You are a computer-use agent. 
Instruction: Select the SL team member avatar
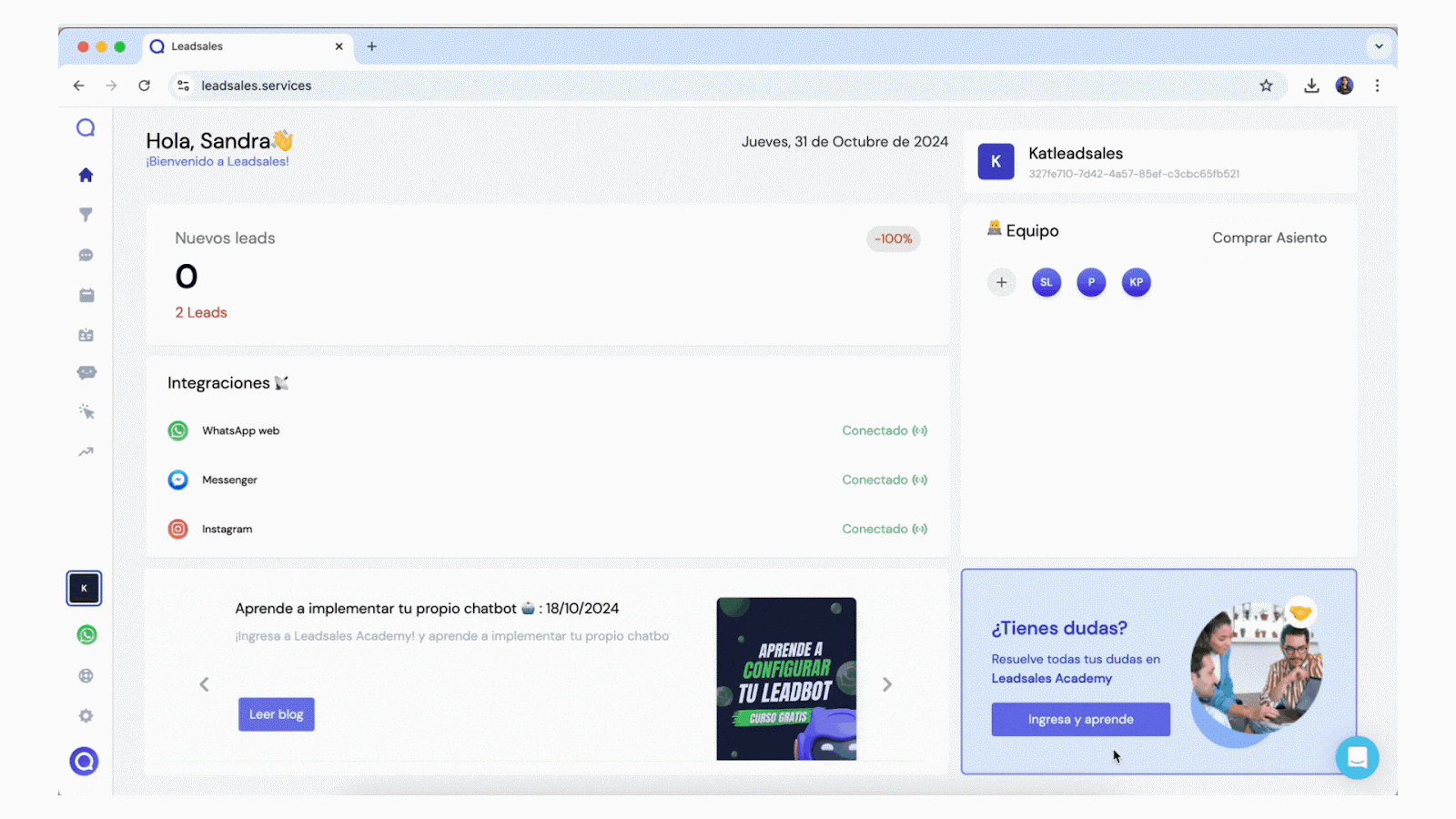click(1046, 282)
